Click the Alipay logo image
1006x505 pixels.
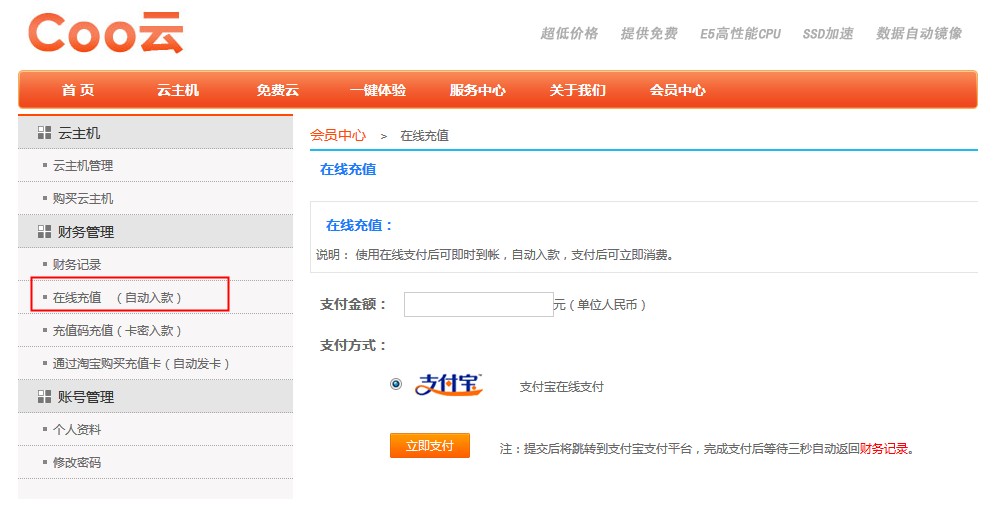[x=449, y=384]
